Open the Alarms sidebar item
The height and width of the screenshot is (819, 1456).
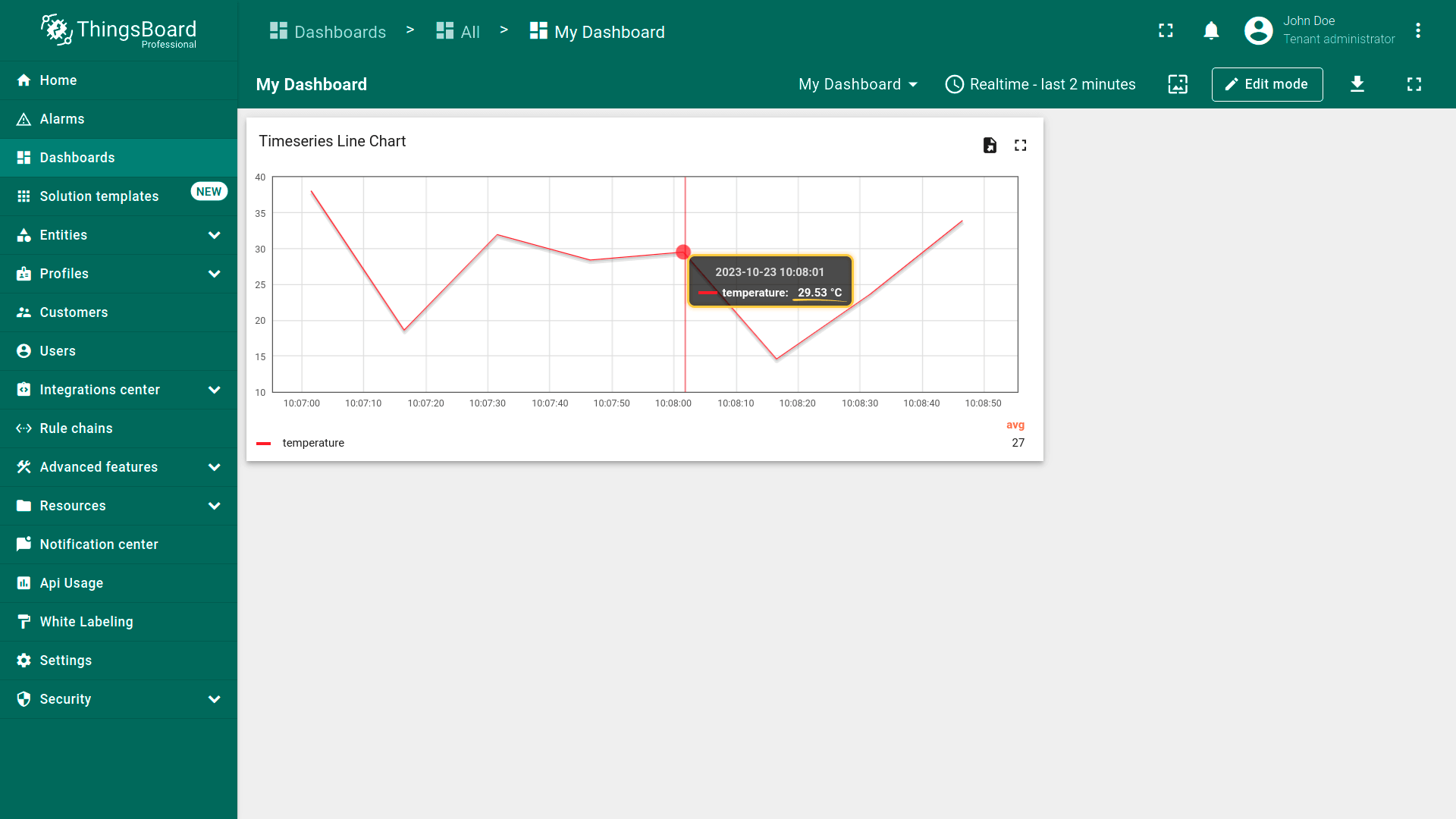[62, 119]
